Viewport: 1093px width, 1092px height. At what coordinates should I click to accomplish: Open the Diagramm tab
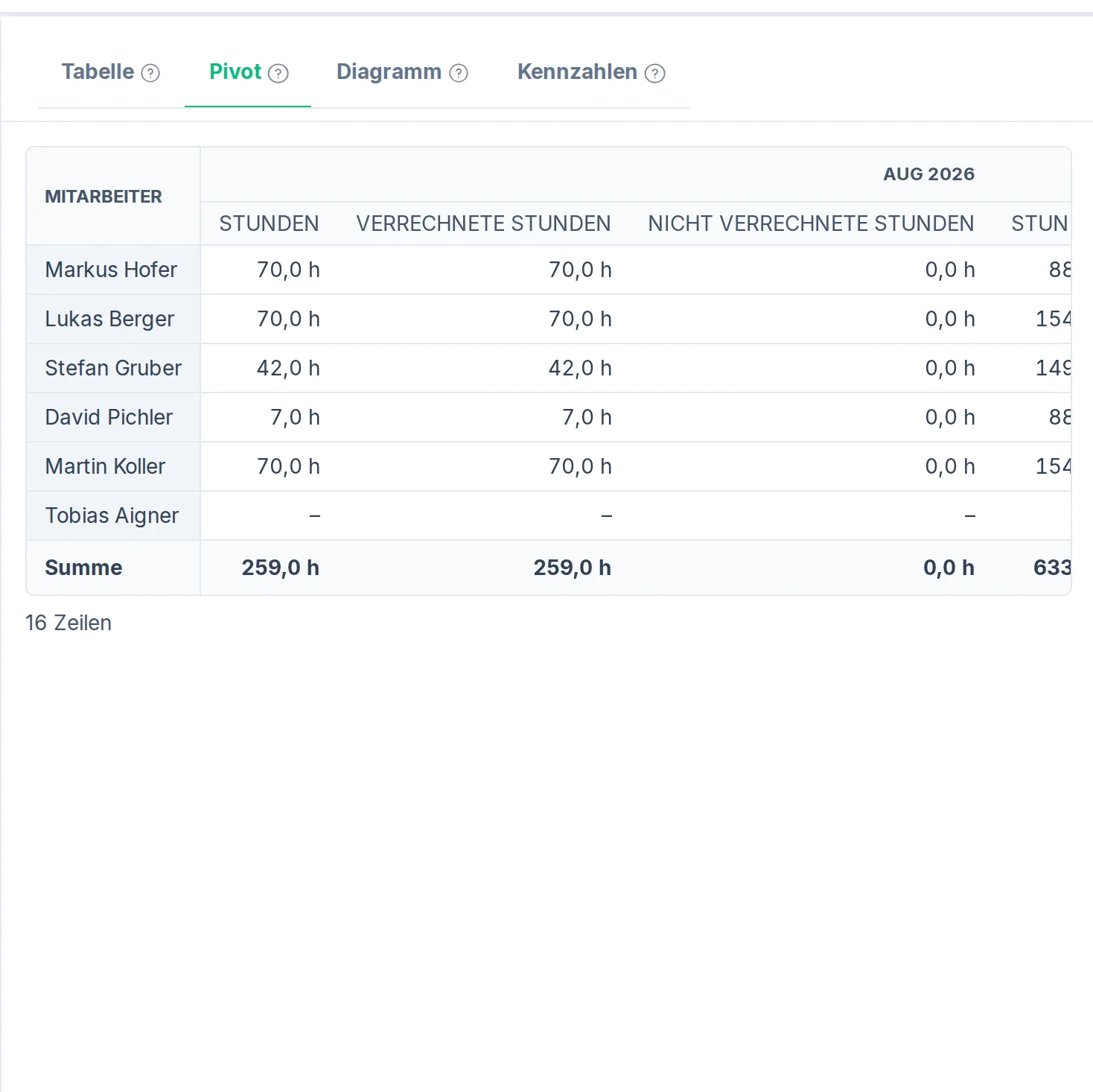click(x=389, y=72)
